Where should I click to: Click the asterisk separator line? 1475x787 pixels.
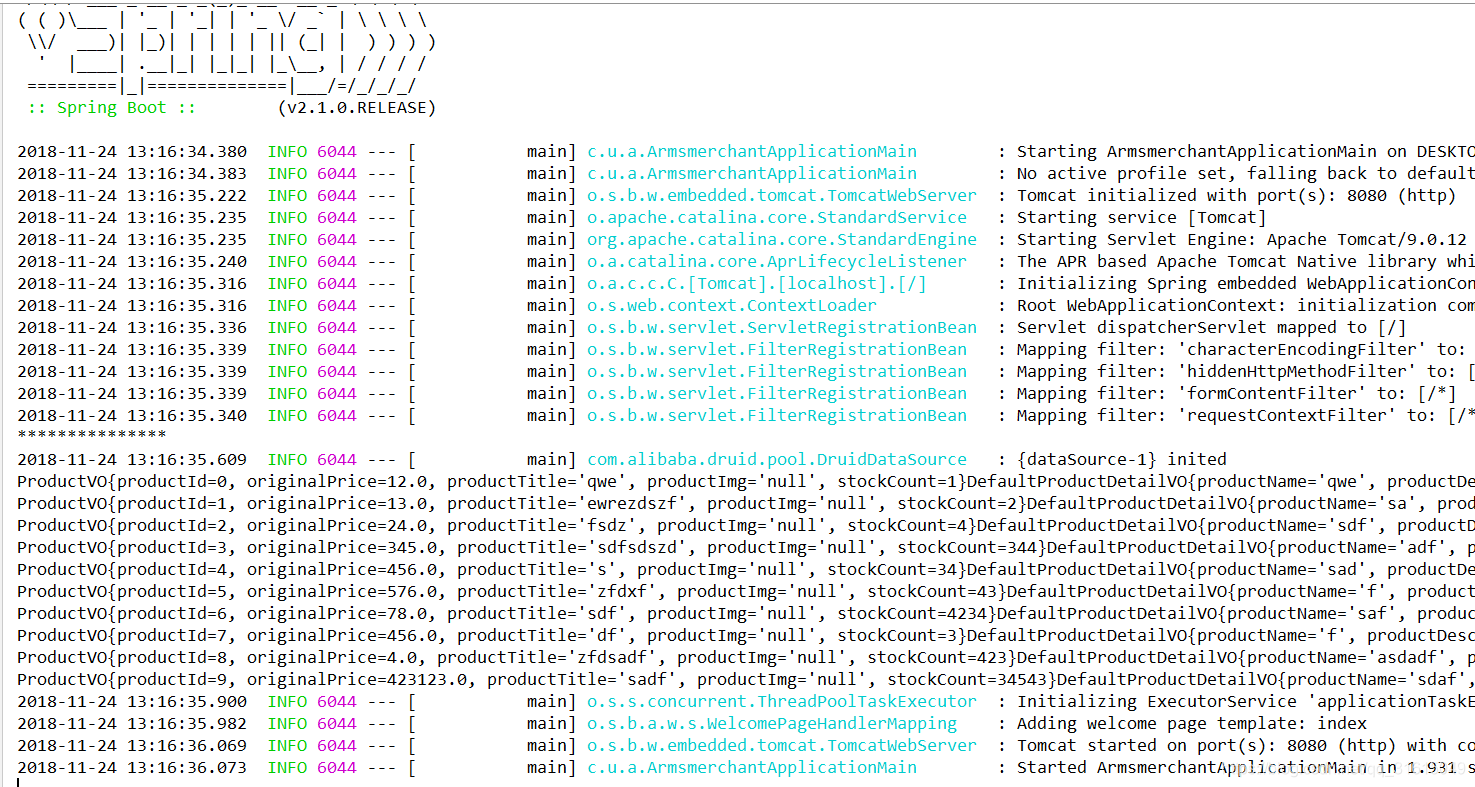click(x=90, y=435)
